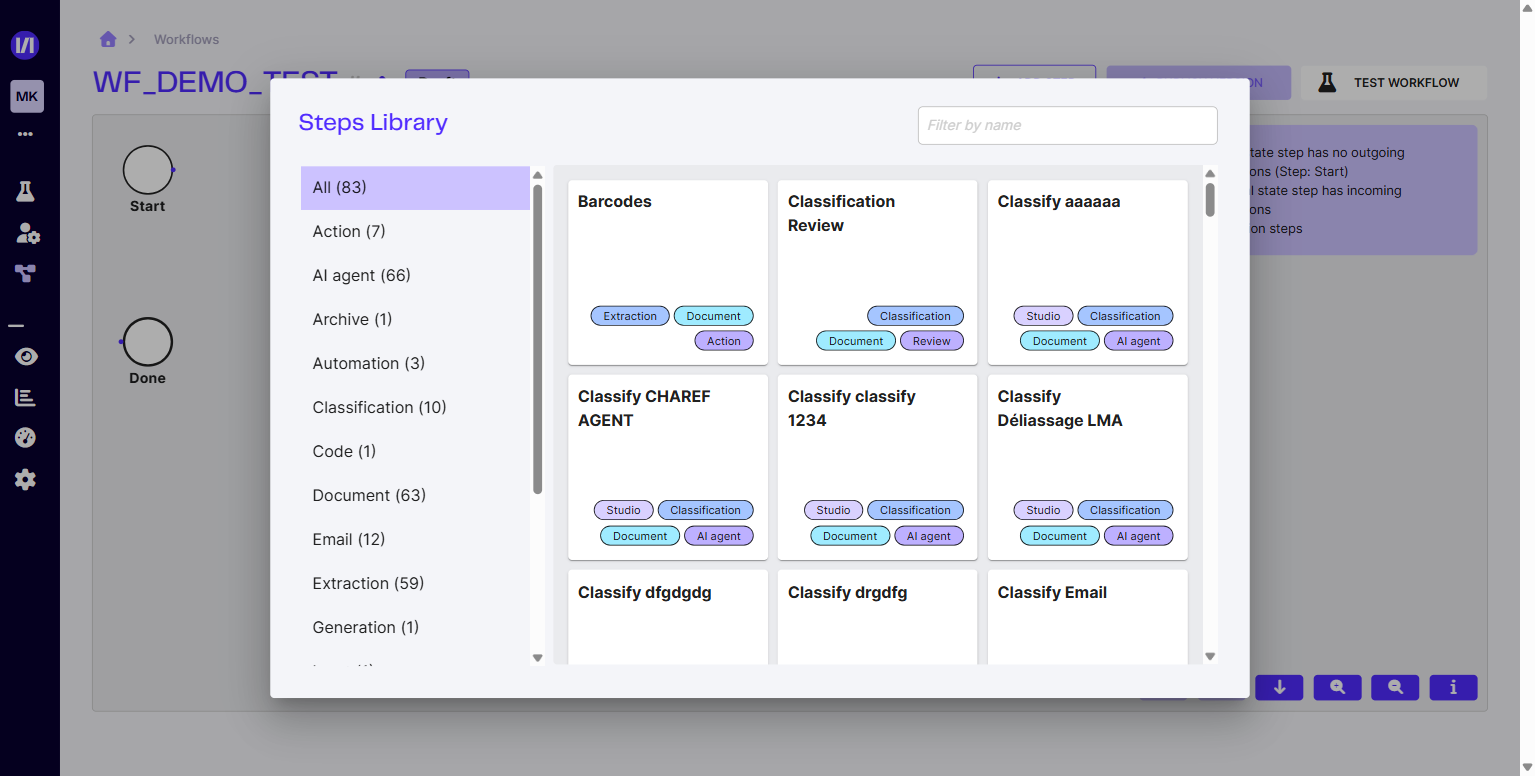This screenshot has width=1535, height=776.
Task: Pick the Barcodes step card
Action: pyautogui.click(x=668, y=272)
